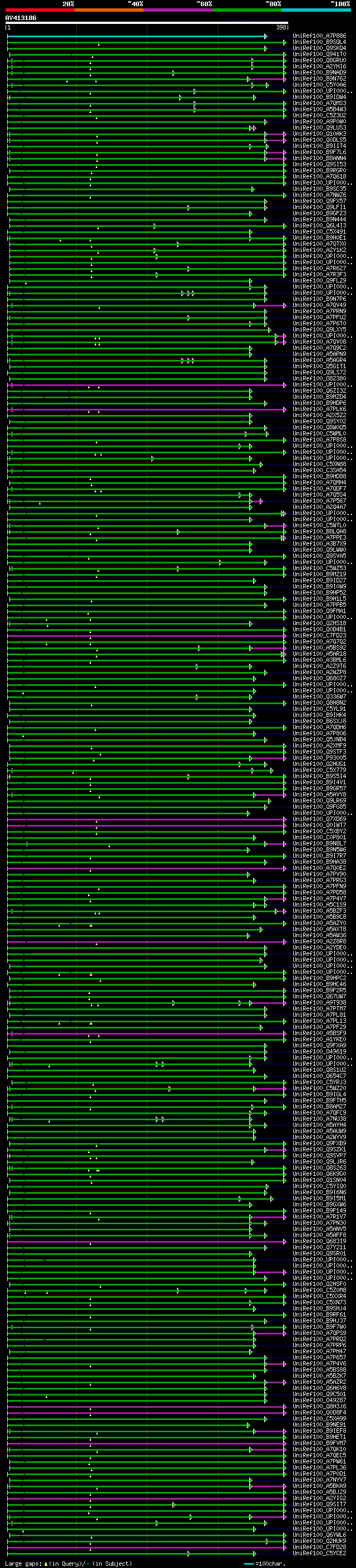The height and width of the screenshot is (1568, 356).
Task: Select hit label UniRef100_B9SC35
Action: coord(319,189)
